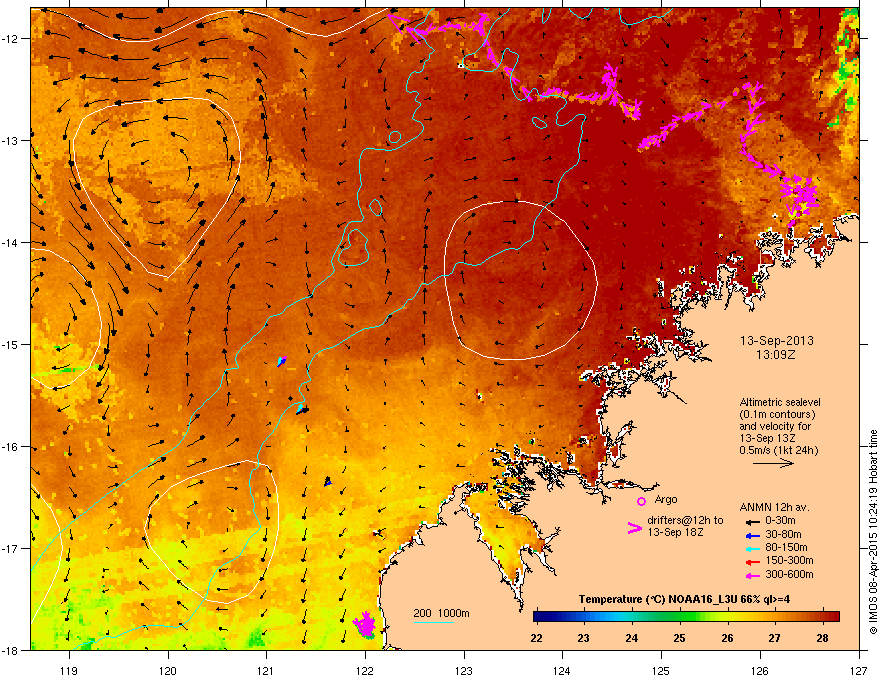Click the longitude axis label 121
Image resolution: width=880 pixels, height=680 pixels.
[x=266, y=670]
